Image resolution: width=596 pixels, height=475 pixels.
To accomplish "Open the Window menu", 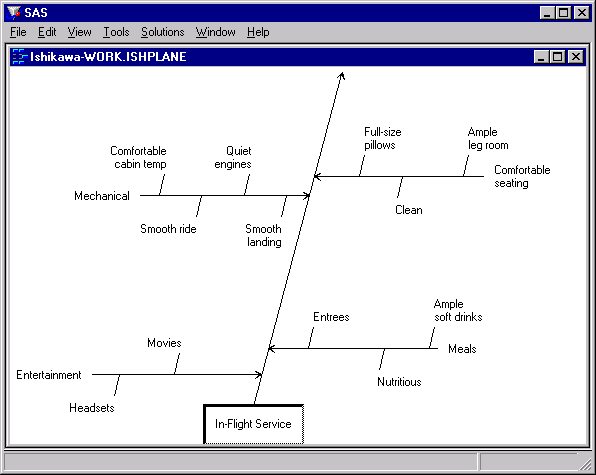I will (216, 32).
